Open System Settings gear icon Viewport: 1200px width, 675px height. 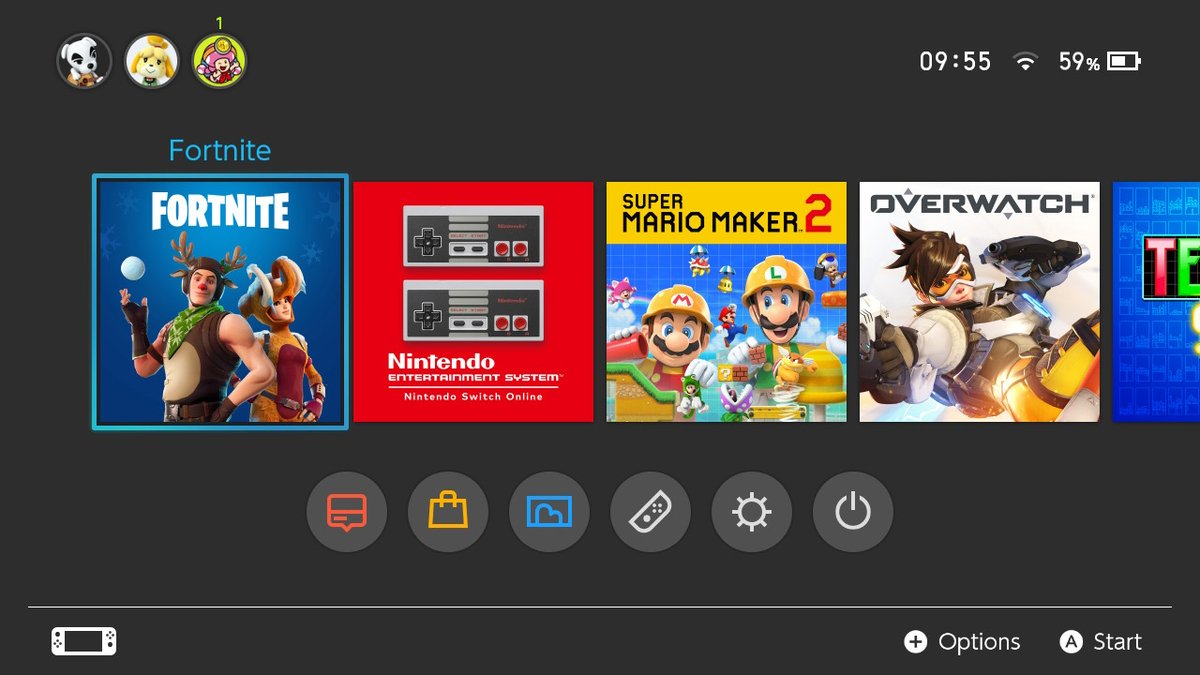(751, 512)
